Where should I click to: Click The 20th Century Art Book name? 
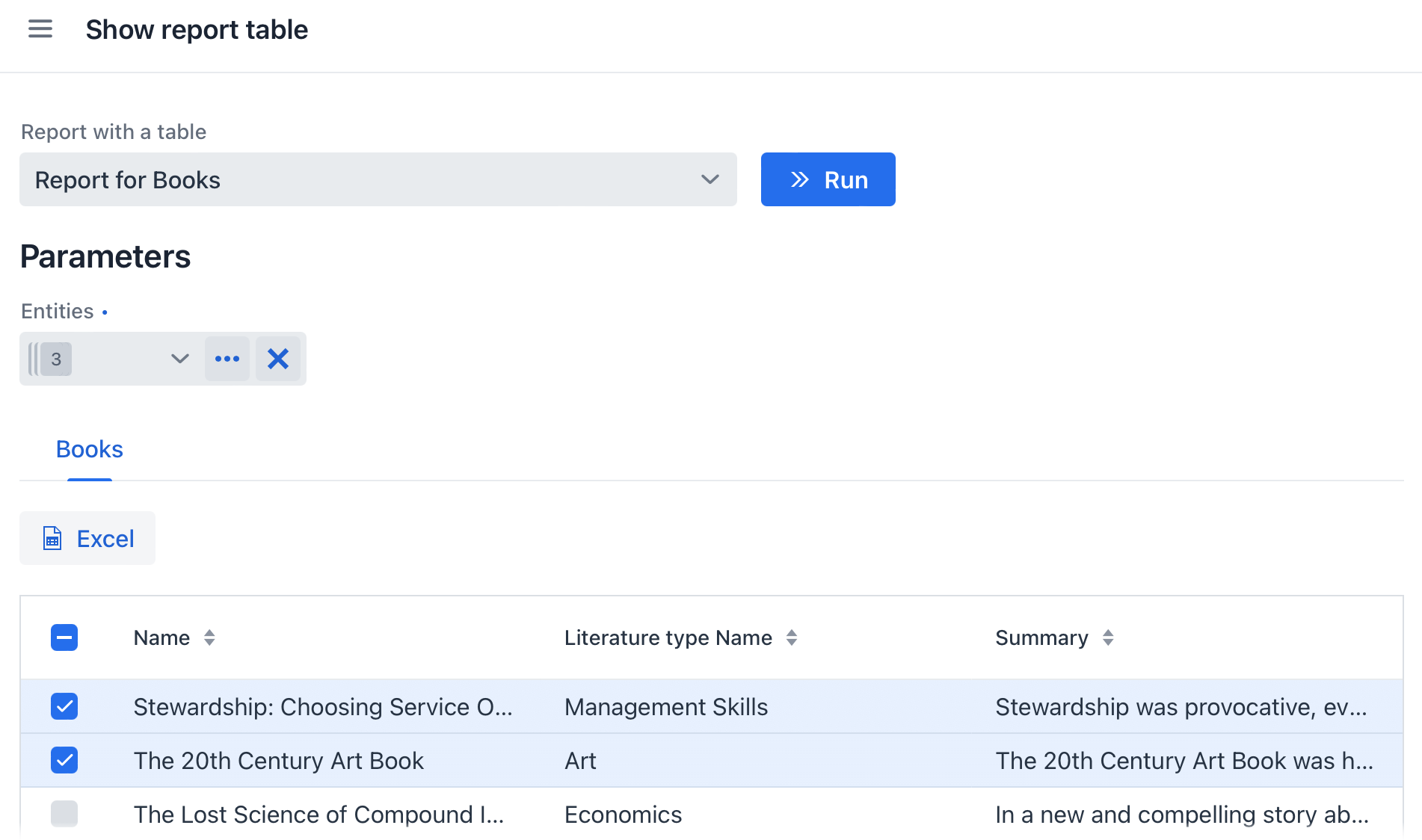pos(278,760)
